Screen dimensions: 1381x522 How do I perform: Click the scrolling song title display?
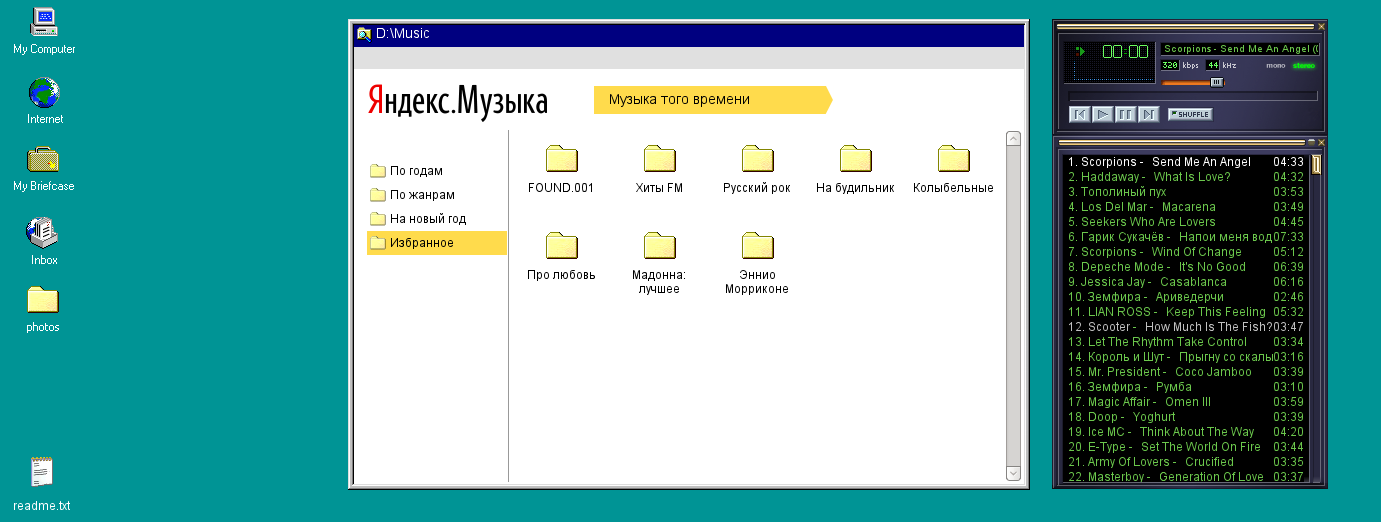click(1240, 49)
